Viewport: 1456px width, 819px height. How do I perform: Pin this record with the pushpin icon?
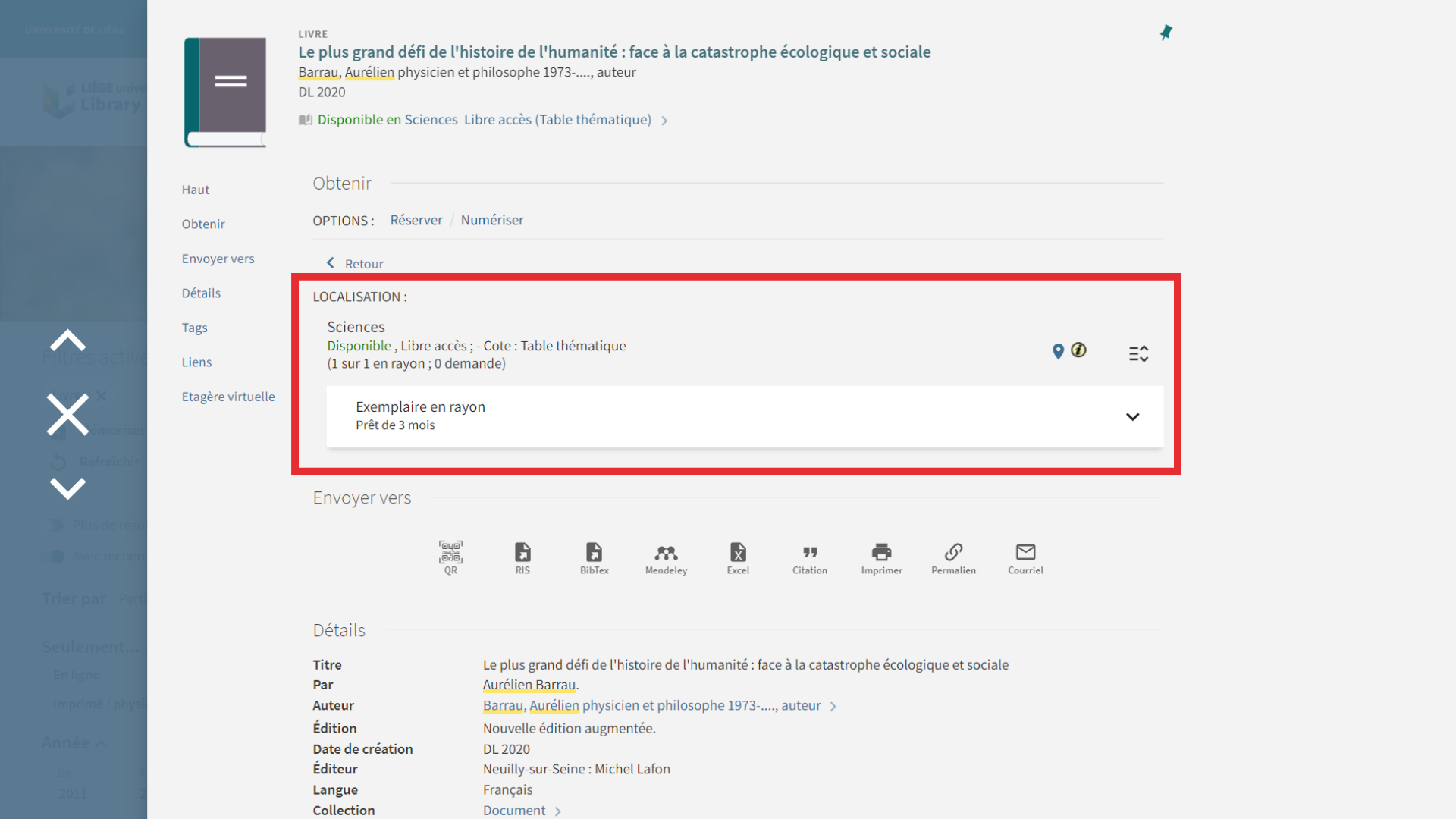click(1166, 33)
